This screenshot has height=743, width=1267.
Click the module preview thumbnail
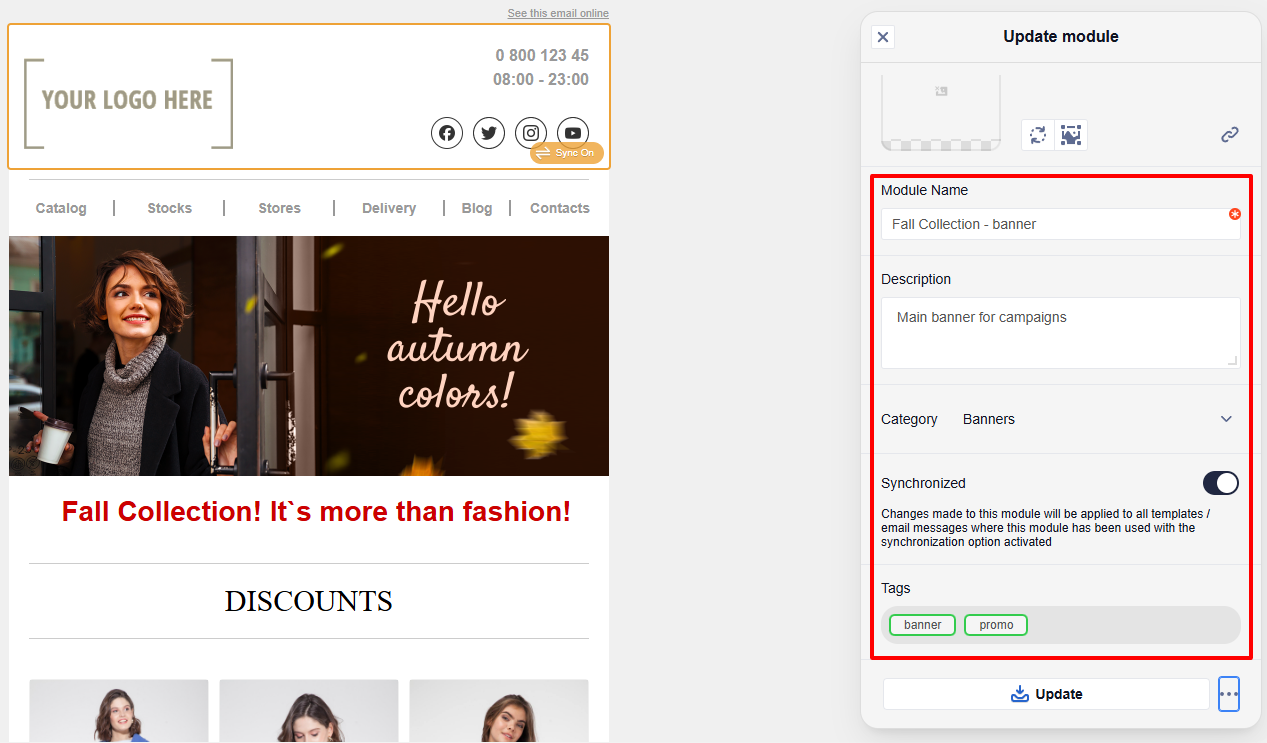point(941,112)
